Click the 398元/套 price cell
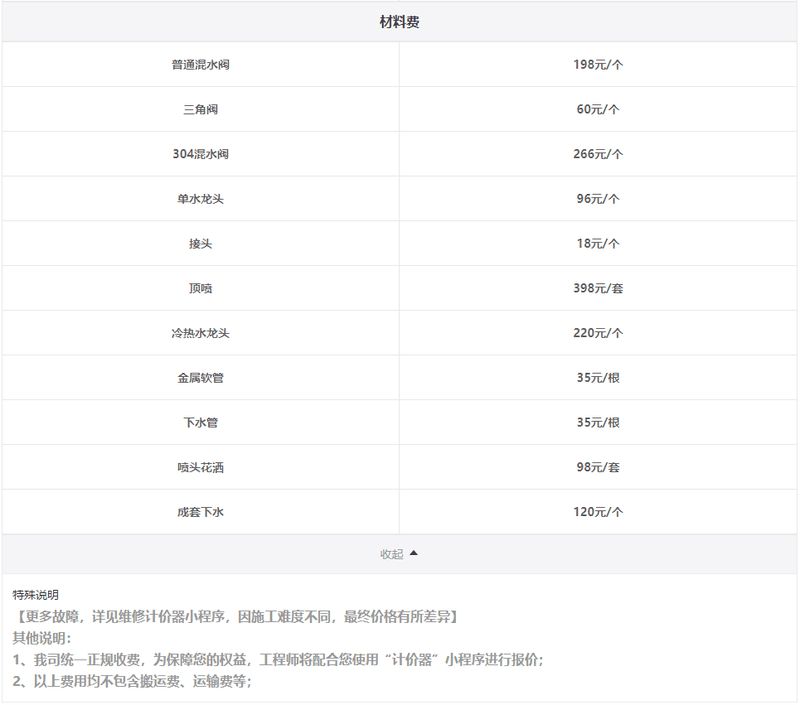The height and width of the screenshot is (705, 800). point(598,288)
